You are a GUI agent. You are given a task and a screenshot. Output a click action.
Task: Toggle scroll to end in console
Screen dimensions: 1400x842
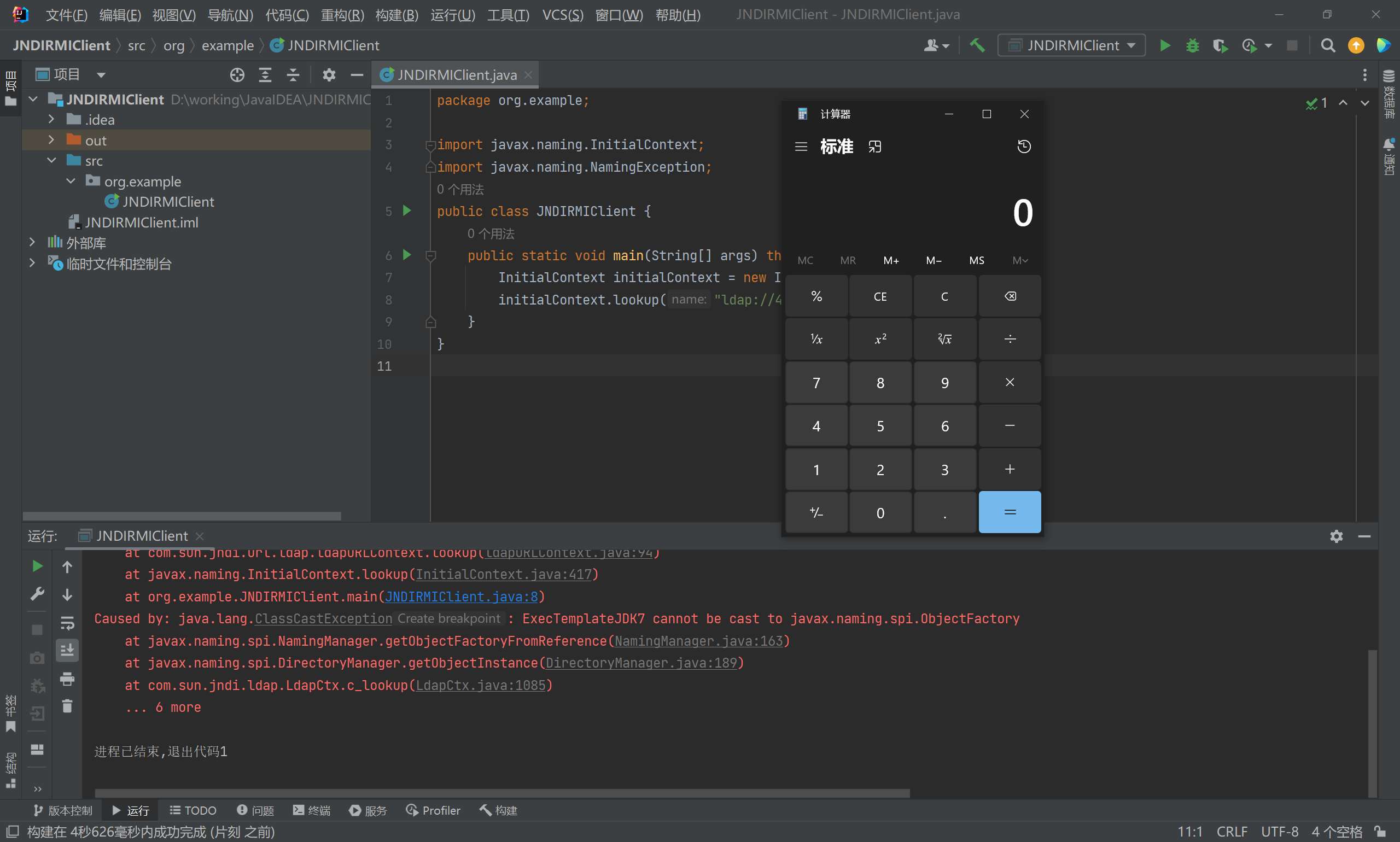tap(67, 650)
